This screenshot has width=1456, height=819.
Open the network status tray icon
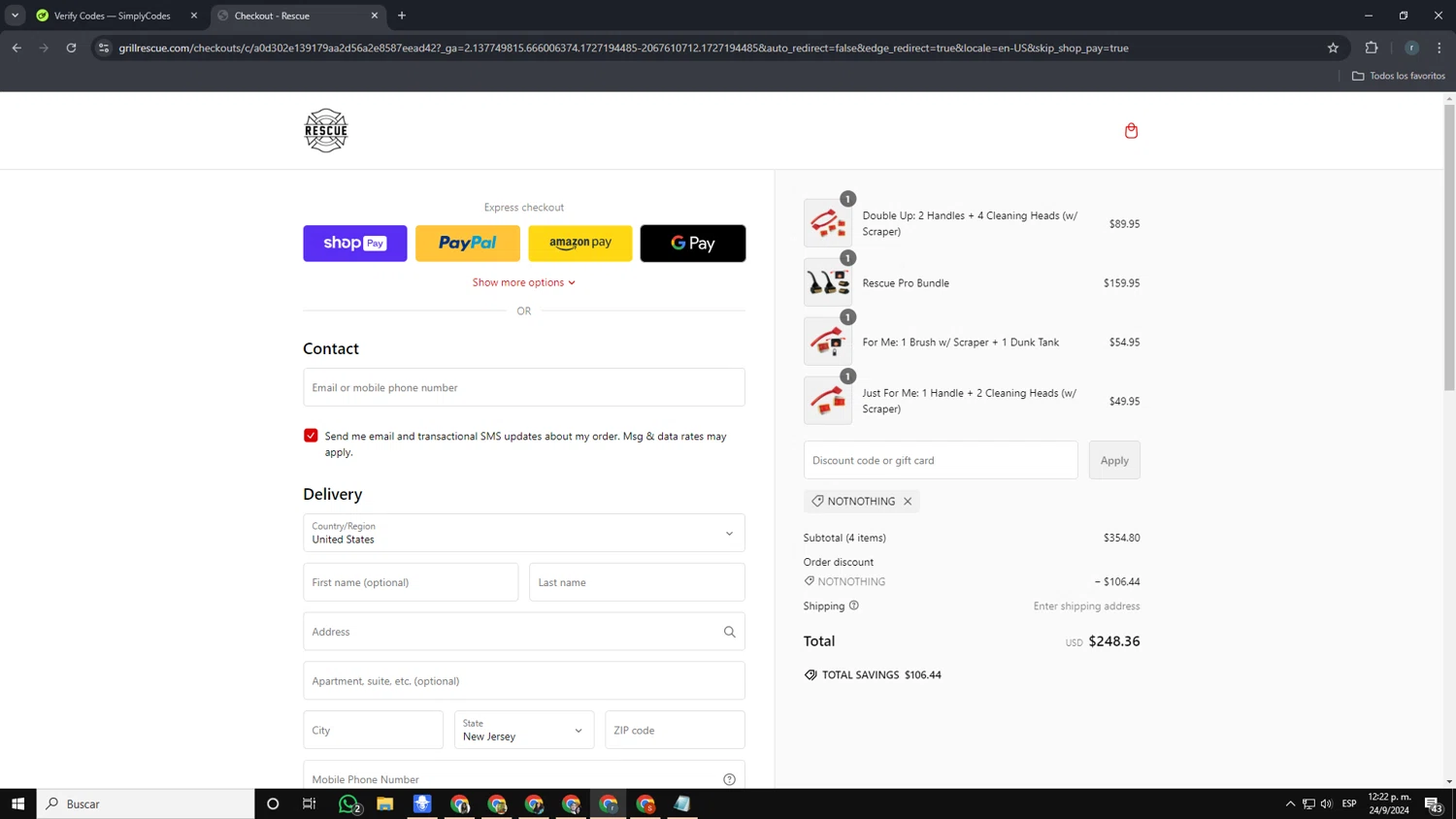pyautogui.click(x=1308, y=803)
